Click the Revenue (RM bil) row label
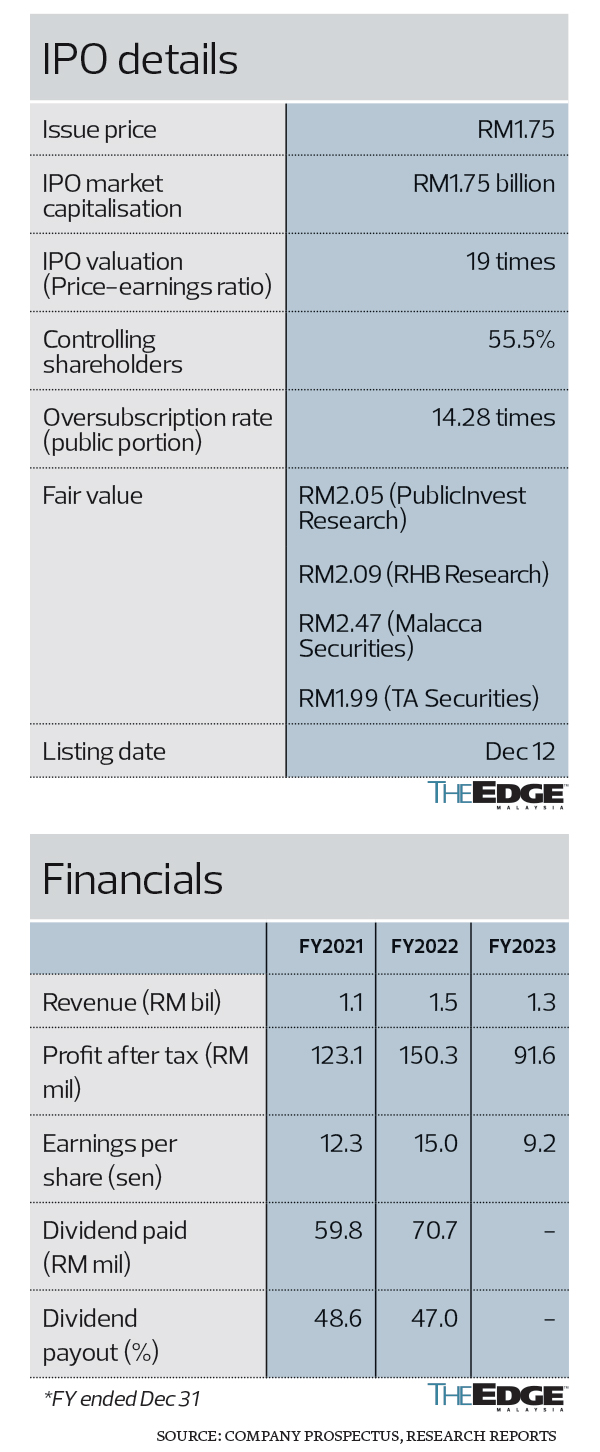600x1452 pixels. (132, 1001)
